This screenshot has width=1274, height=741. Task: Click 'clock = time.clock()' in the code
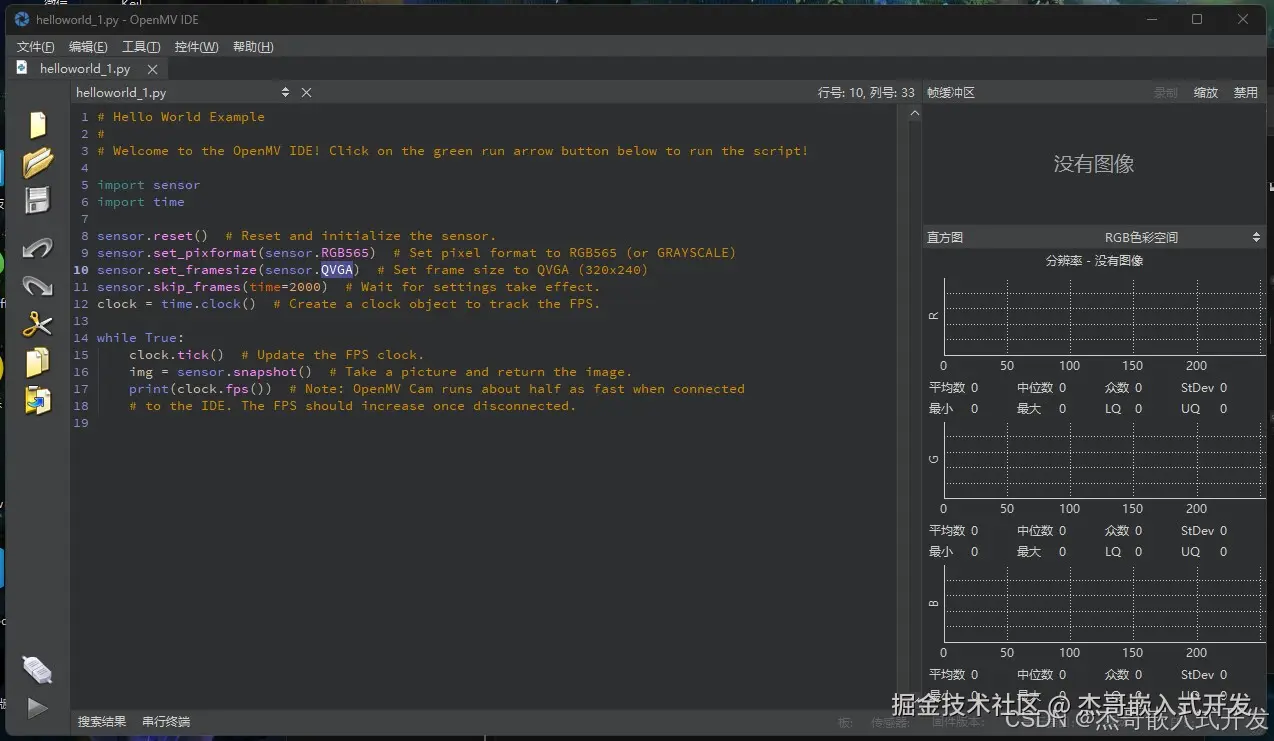pyautogui.click(x=177, y=304)
